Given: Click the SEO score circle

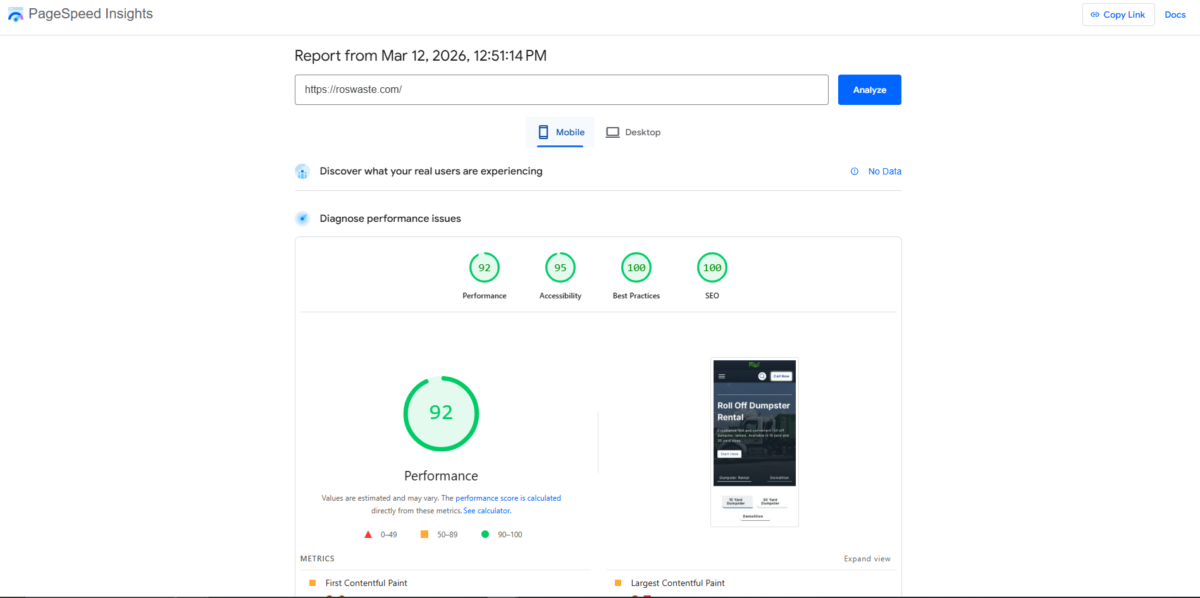Looking at the screenshot, I should point(711,267).
